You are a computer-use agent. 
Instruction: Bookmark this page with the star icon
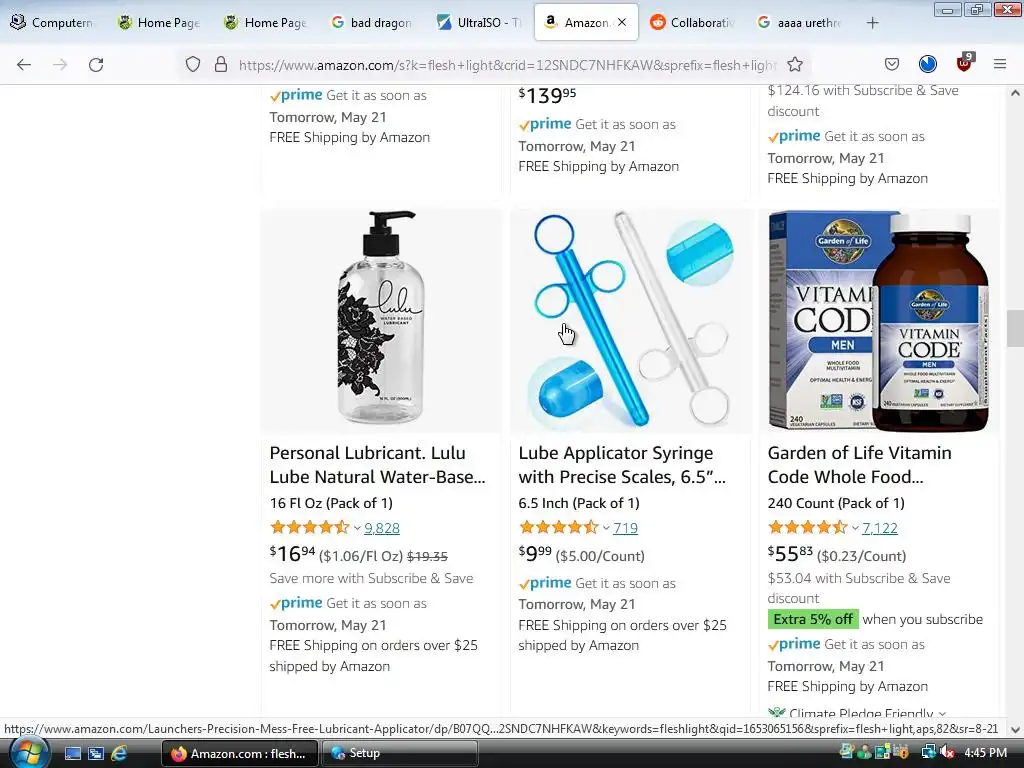(x=794, y=65)
